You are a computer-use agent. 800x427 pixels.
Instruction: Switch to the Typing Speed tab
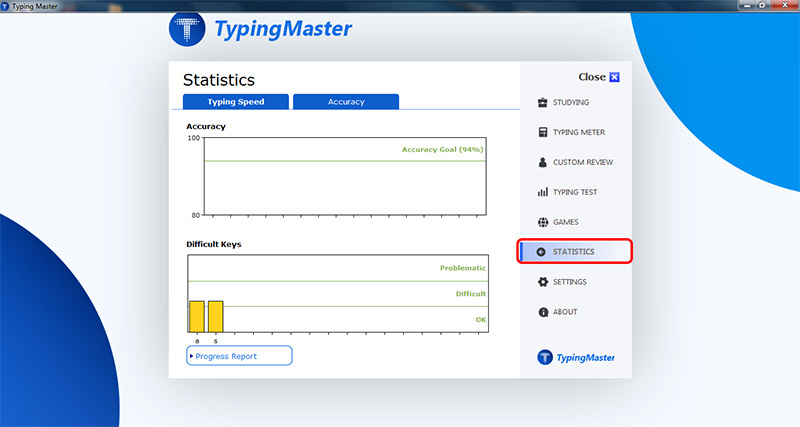tap(236, 102)
